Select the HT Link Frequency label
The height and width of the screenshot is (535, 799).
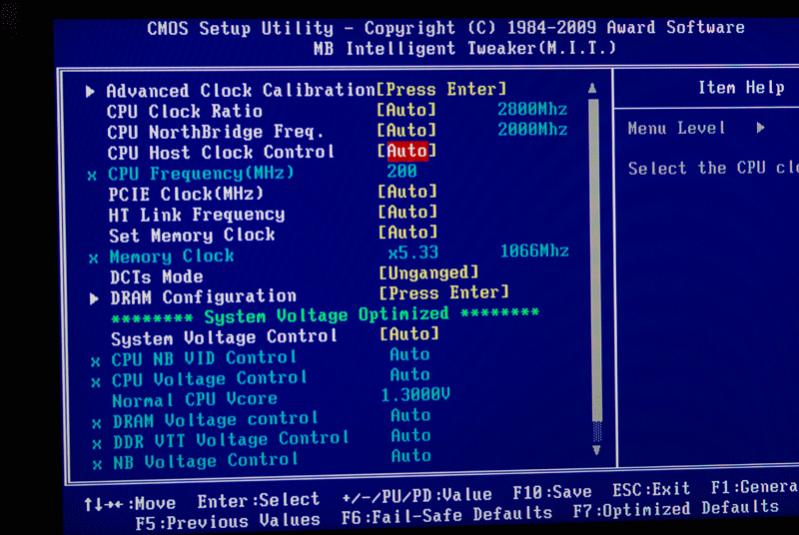[197, 215]
